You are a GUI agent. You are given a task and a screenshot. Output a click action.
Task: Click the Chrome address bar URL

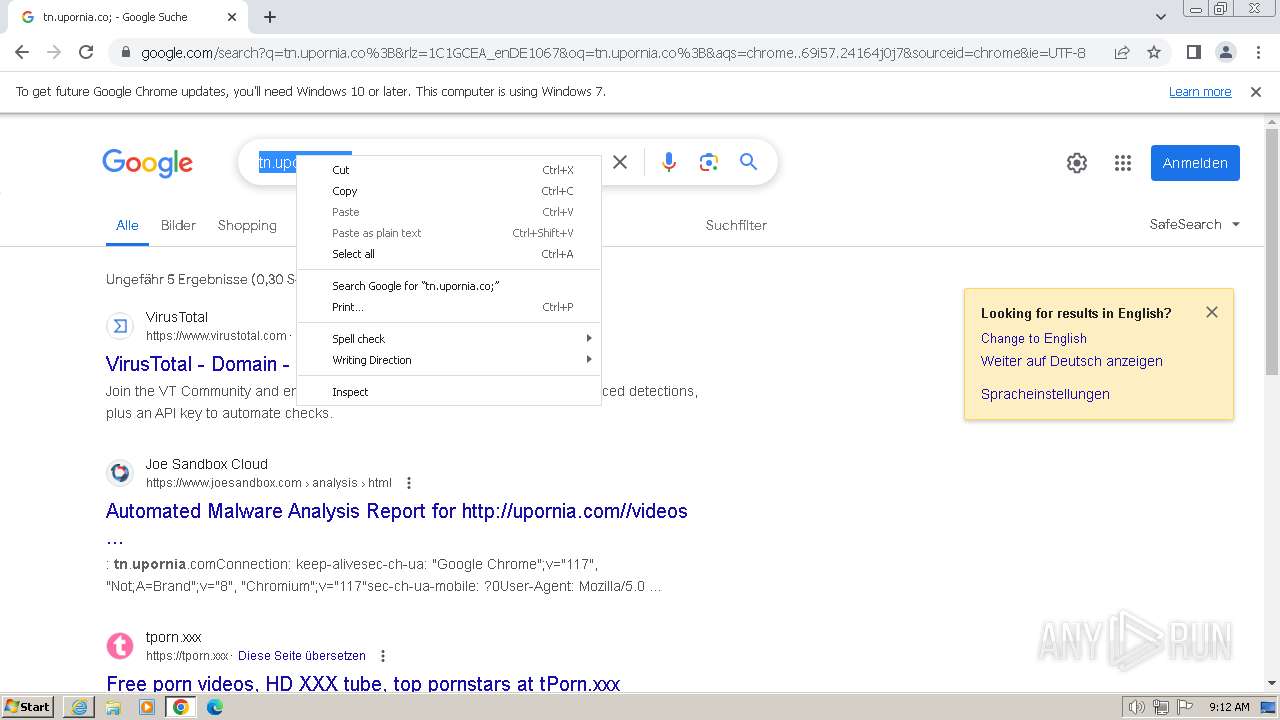pyautogui.click(x=613, y=53)
